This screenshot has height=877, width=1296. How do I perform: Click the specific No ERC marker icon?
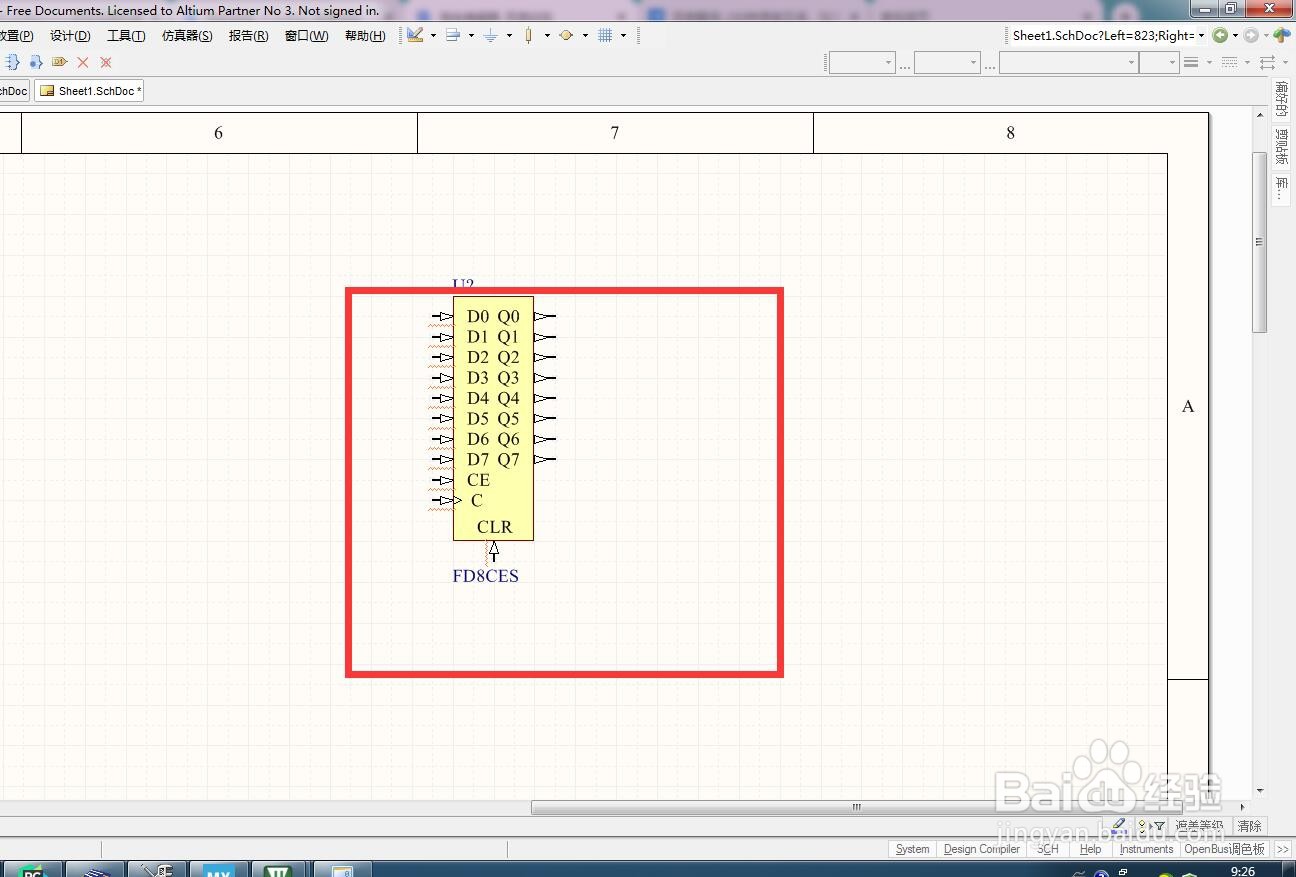pyautogui.click(x=106, y=62)
